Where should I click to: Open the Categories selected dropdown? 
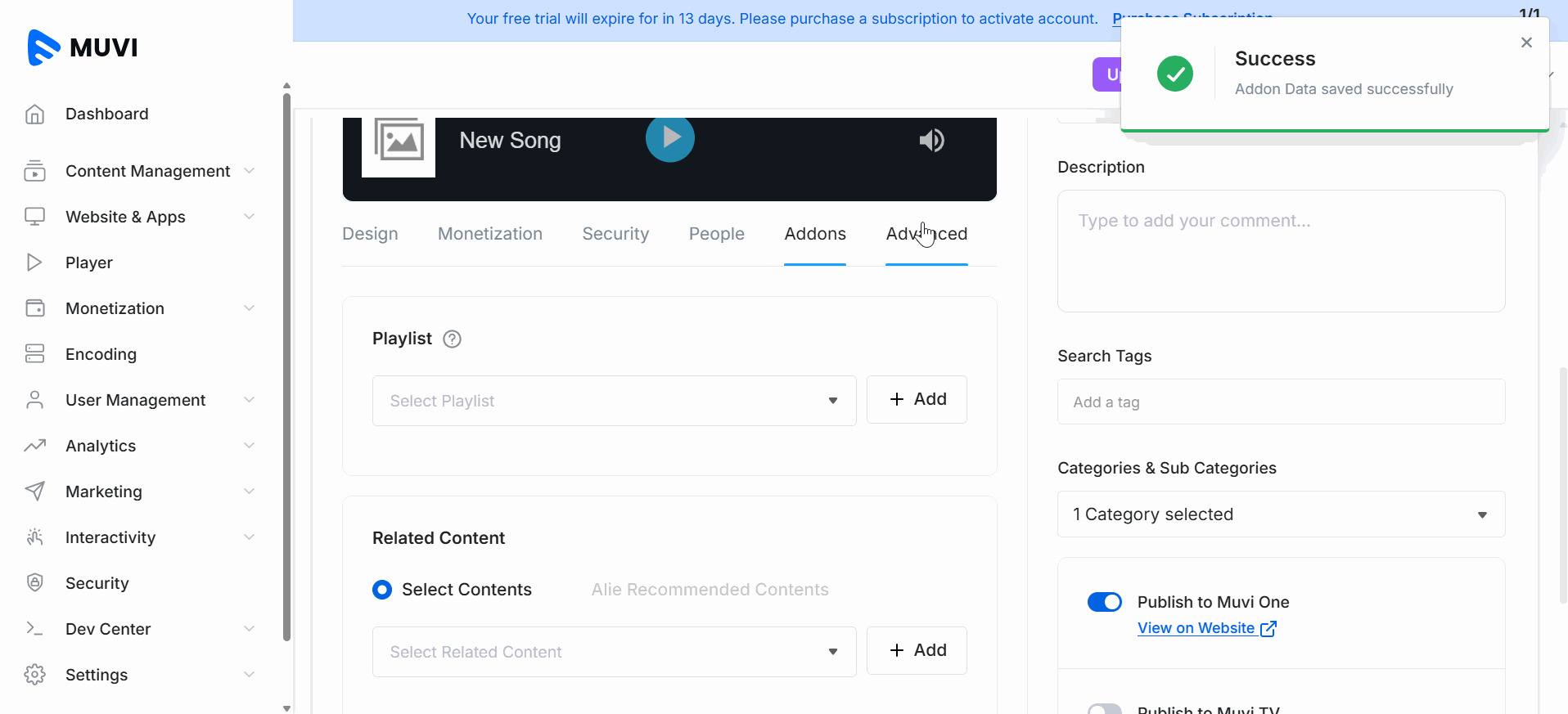tap(1281, 514)
